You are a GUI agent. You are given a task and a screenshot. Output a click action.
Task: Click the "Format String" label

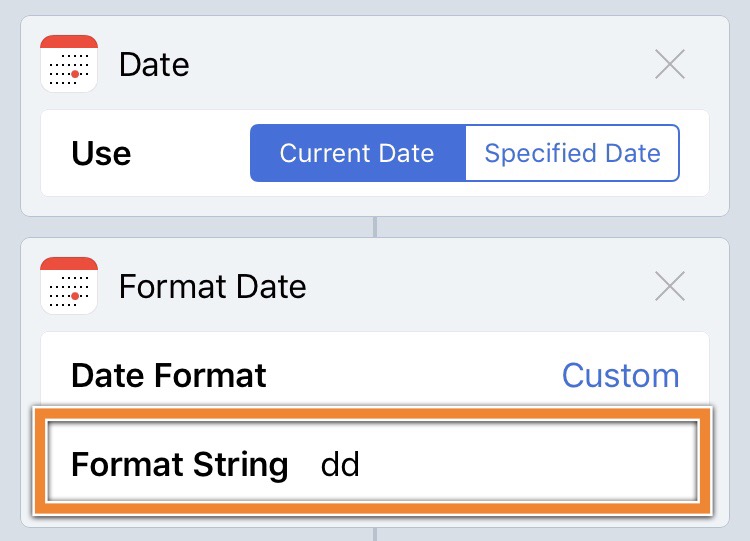click(179, 465)
